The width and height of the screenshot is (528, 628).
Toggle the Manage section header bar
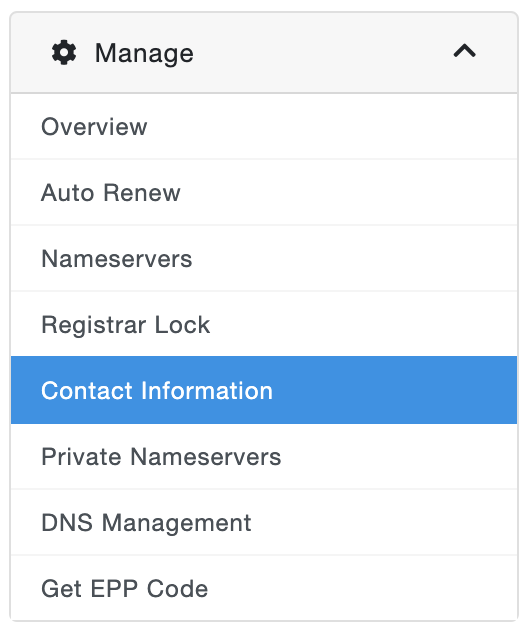[264, 53]
